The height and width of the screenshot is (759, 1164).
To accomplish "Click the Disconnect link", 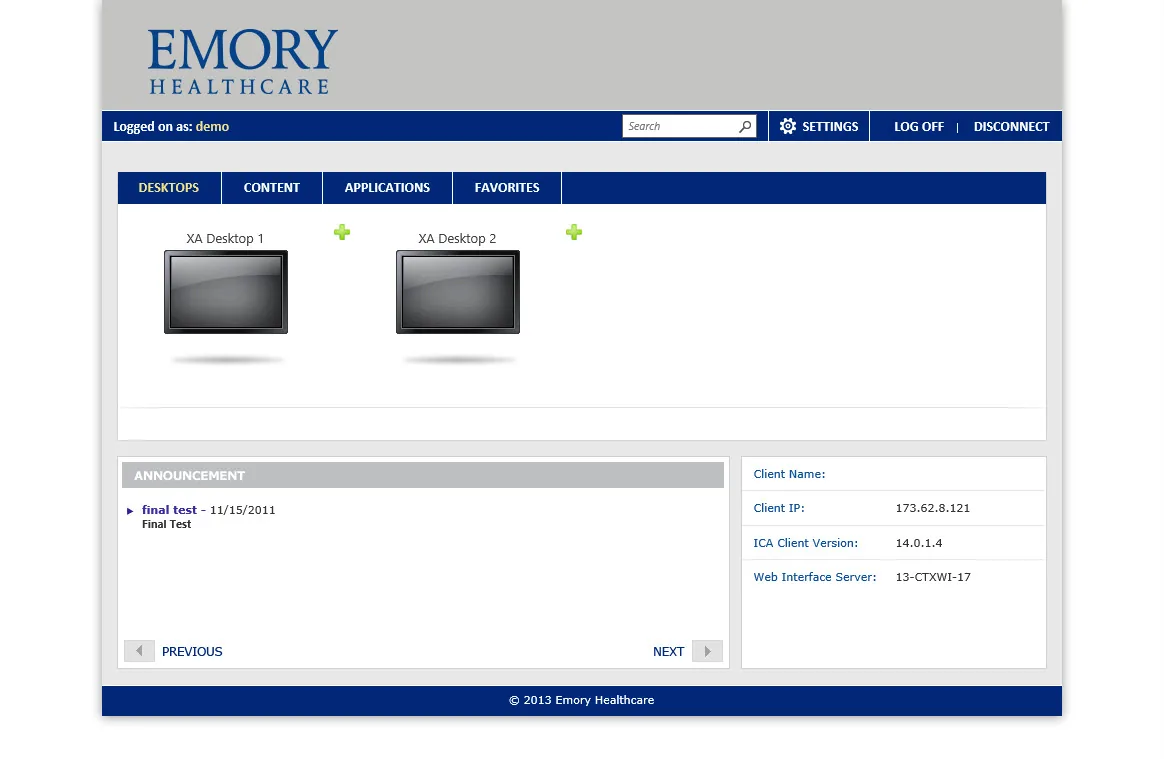I will click(x=1011, y=127).
